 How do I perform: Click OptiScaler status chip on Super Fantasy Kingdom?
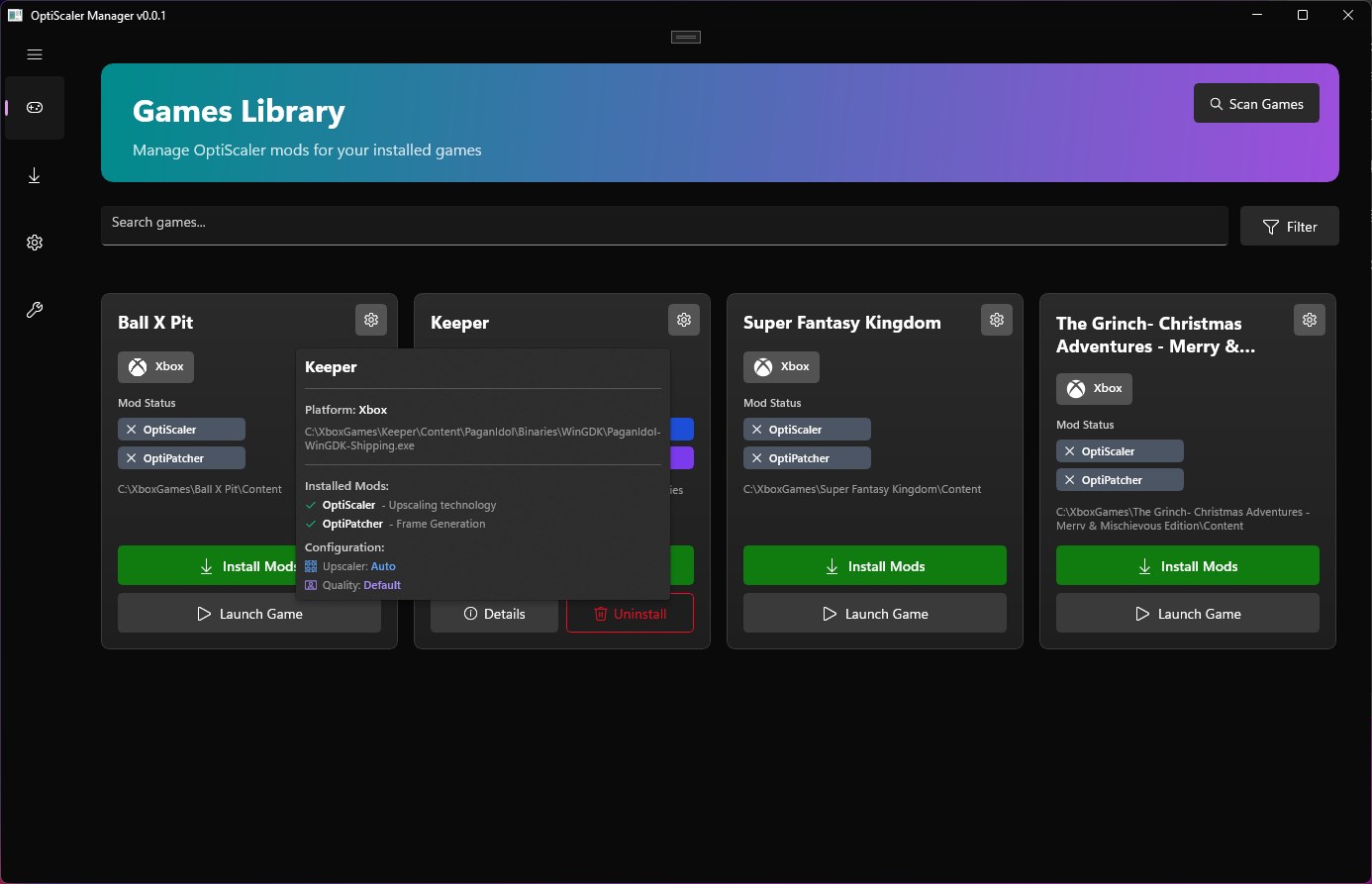pyautogui.click(x=807, y=430)
